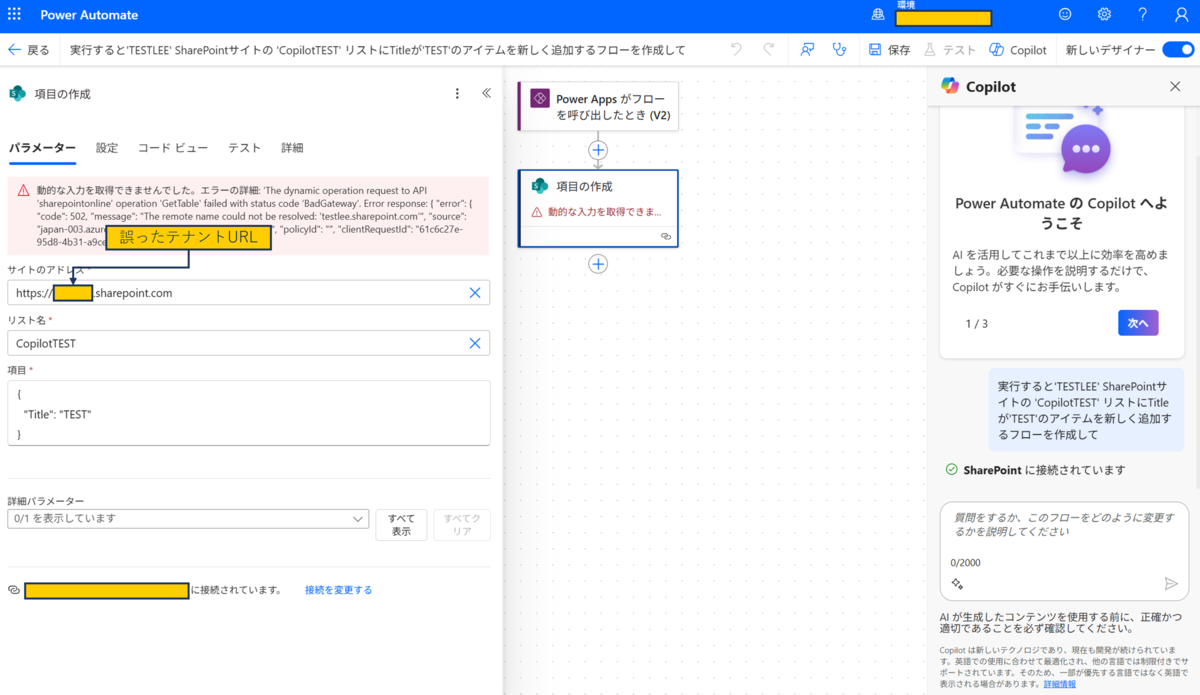The image size is (1200, 695).
Task: Open the flow checker stethoscope icon
Action: click(x=838, y=49)
